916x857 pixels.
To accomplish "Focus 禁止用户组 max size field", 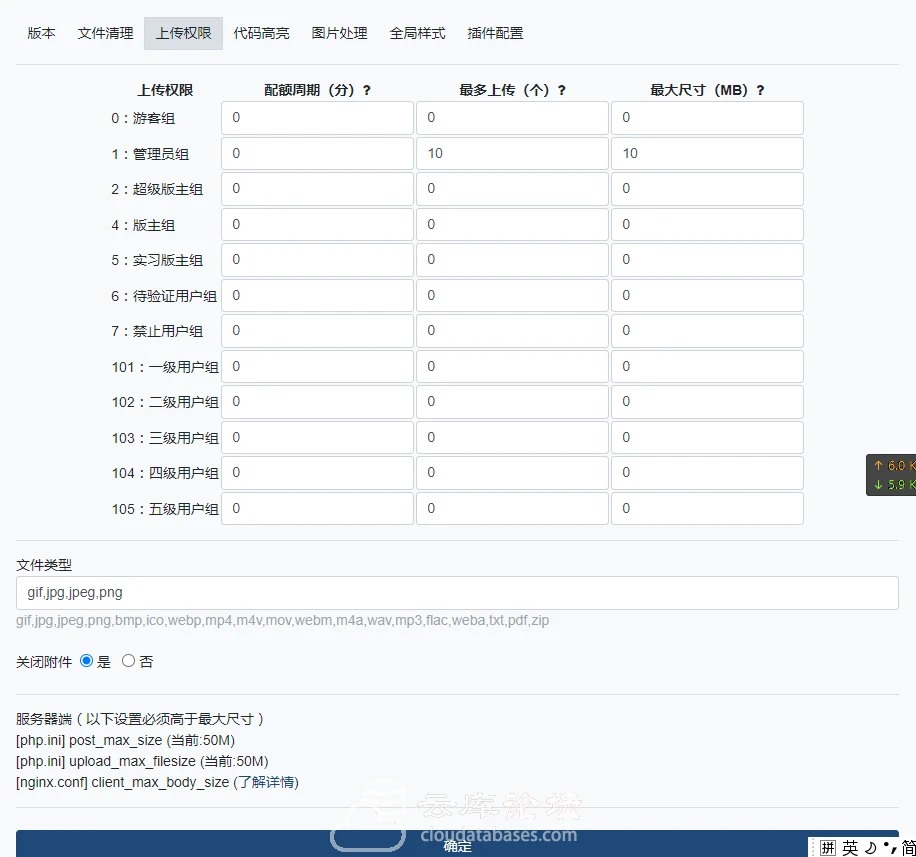I will (x=707, y=331).
